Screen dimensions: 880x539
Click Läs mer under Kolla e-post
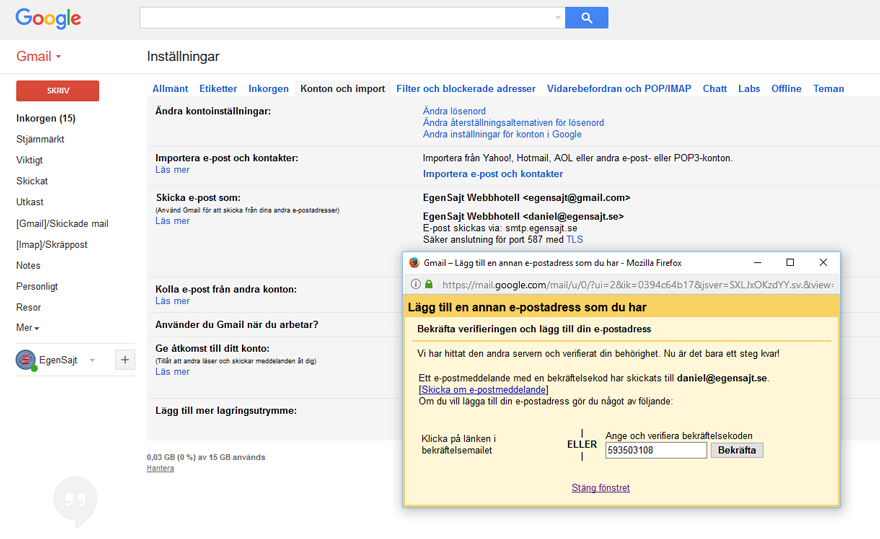coord(172,301)
